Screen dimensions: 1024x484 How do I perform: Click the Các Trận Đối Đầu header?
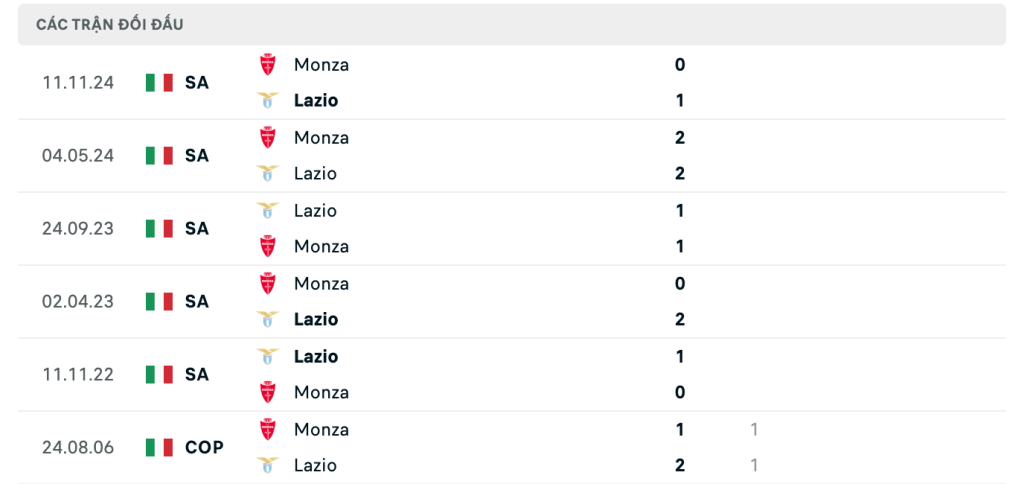[x=110, y=25]
